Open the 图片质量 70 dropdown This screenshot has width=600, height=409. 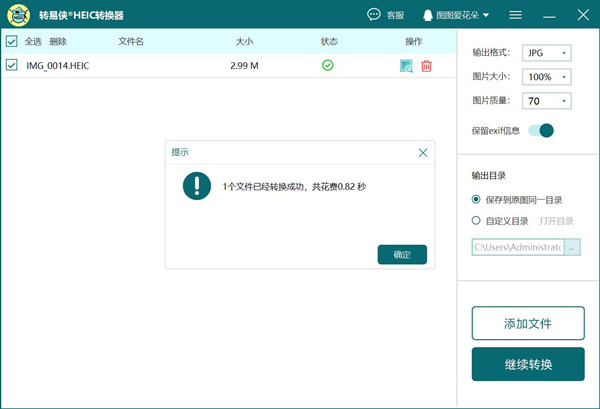coord(548,101)
